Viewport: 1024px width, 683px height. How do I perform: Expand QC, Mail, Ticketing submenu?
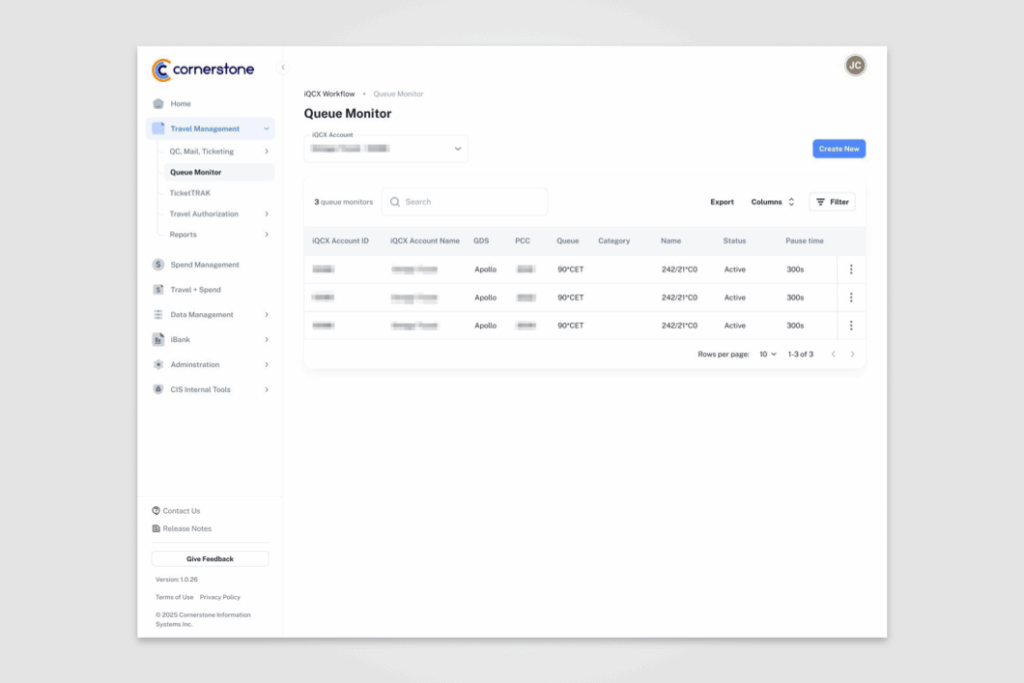click(266, 151)
